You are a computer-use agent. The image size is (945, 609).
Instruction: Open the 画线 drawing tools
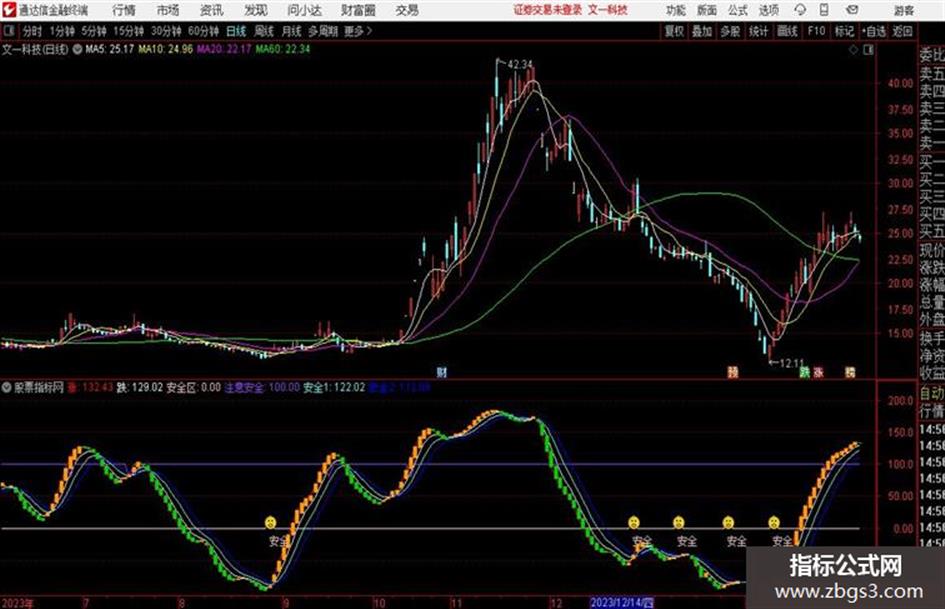click(787, 31)
